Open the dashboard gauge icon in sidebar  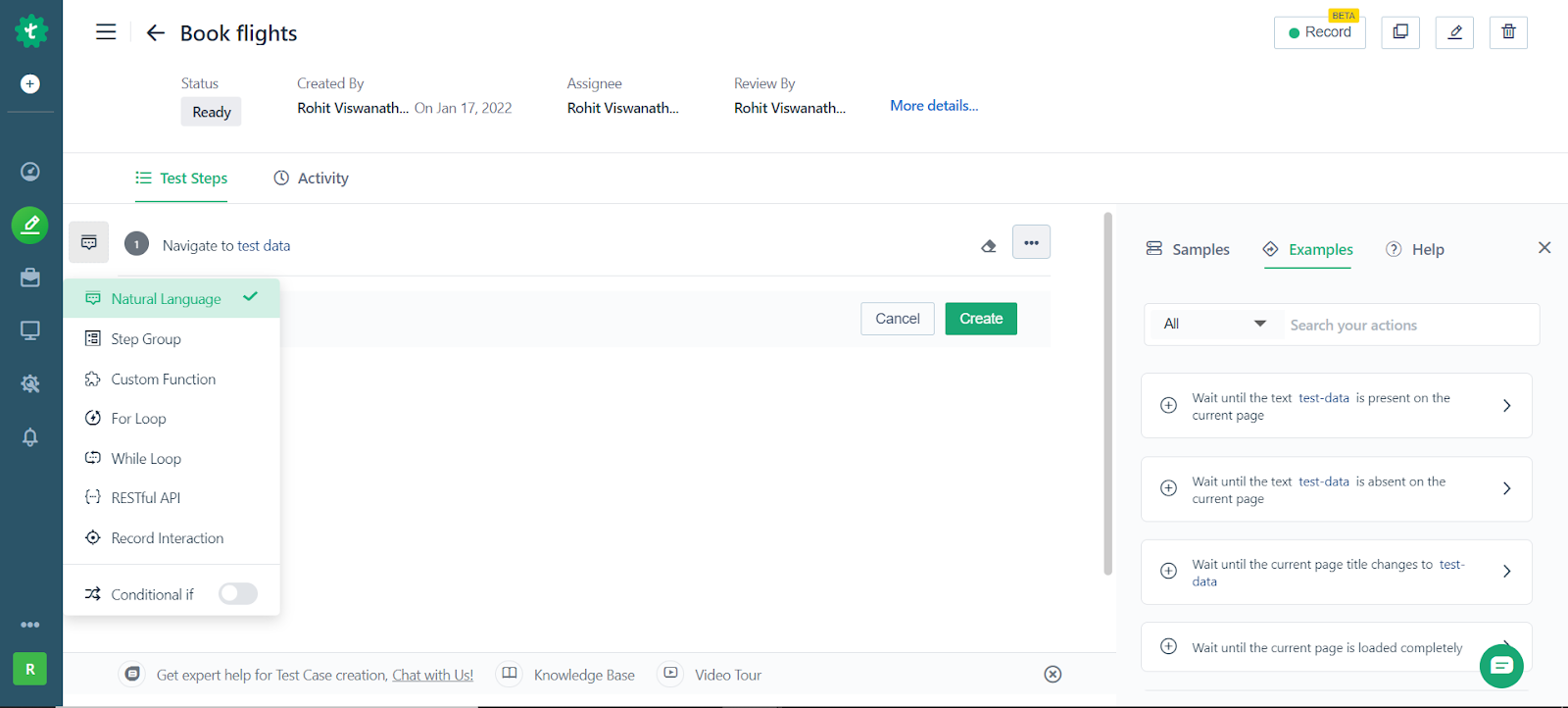pyautogui.click(x=30, y=172)
